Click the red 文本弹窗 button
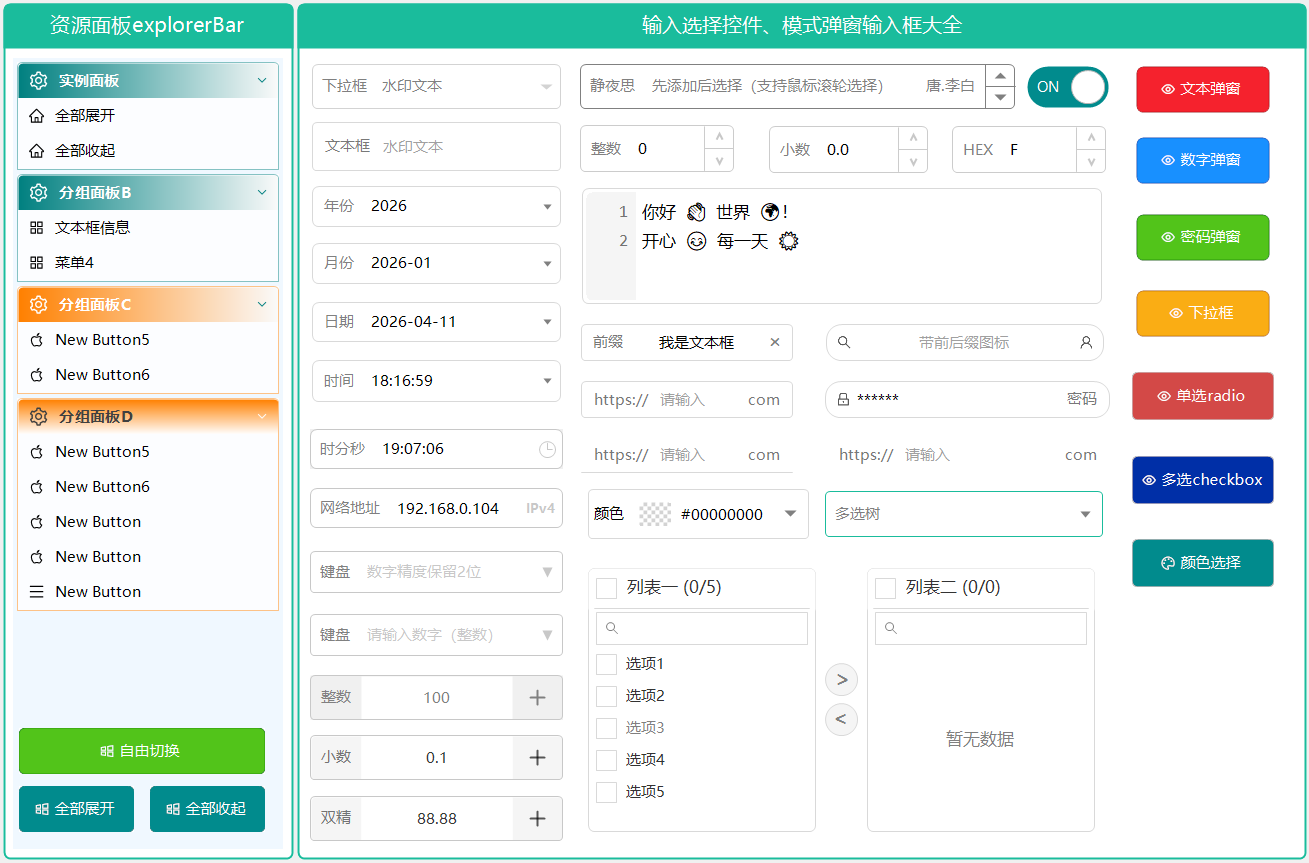Viewport: 1309px width, 863px height. click(1203, 89)
